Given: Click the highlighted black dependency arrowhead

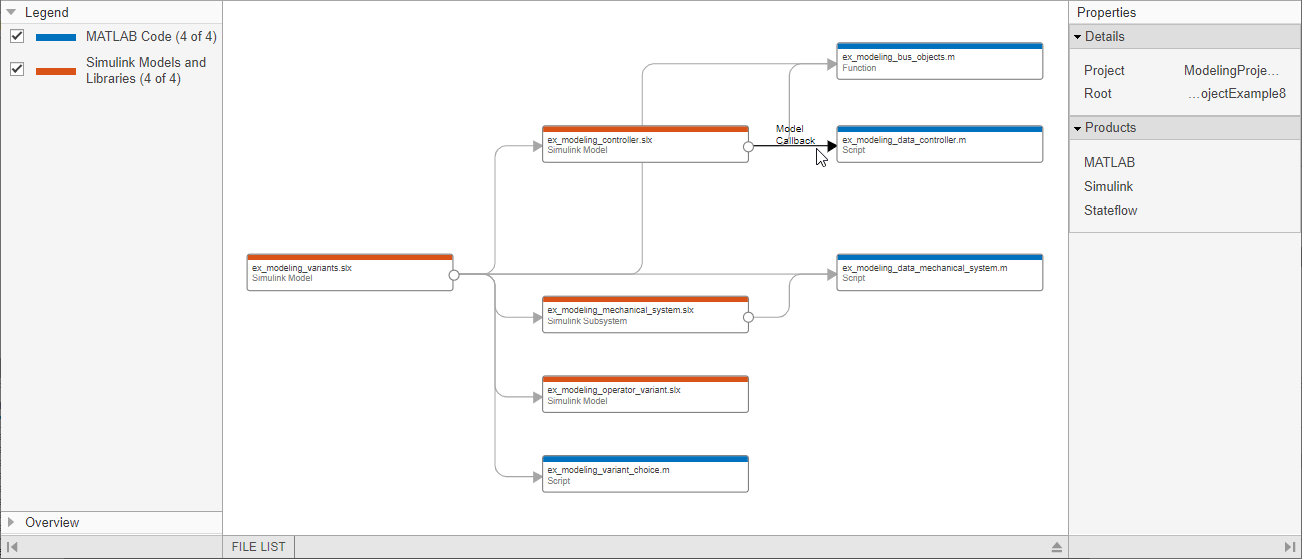Looking at the screenshot, I should [x=831, y=145].
